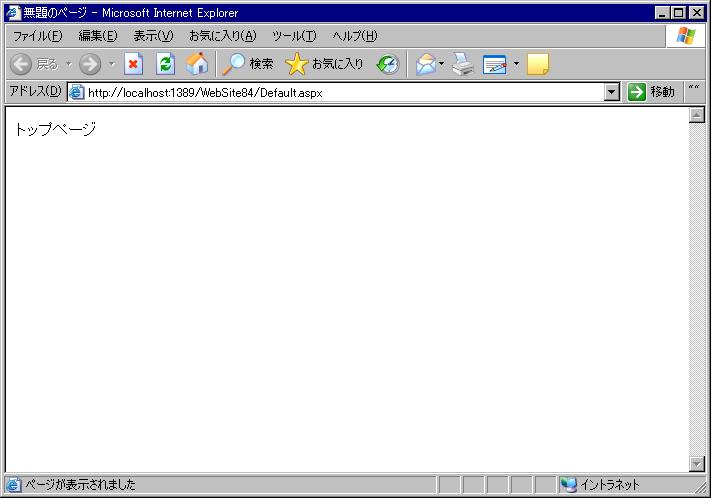Screen dimensions: 711x498
Task: Expand the Forward button history dropdown
Action: pyautogui.click(x=112, y=64)
